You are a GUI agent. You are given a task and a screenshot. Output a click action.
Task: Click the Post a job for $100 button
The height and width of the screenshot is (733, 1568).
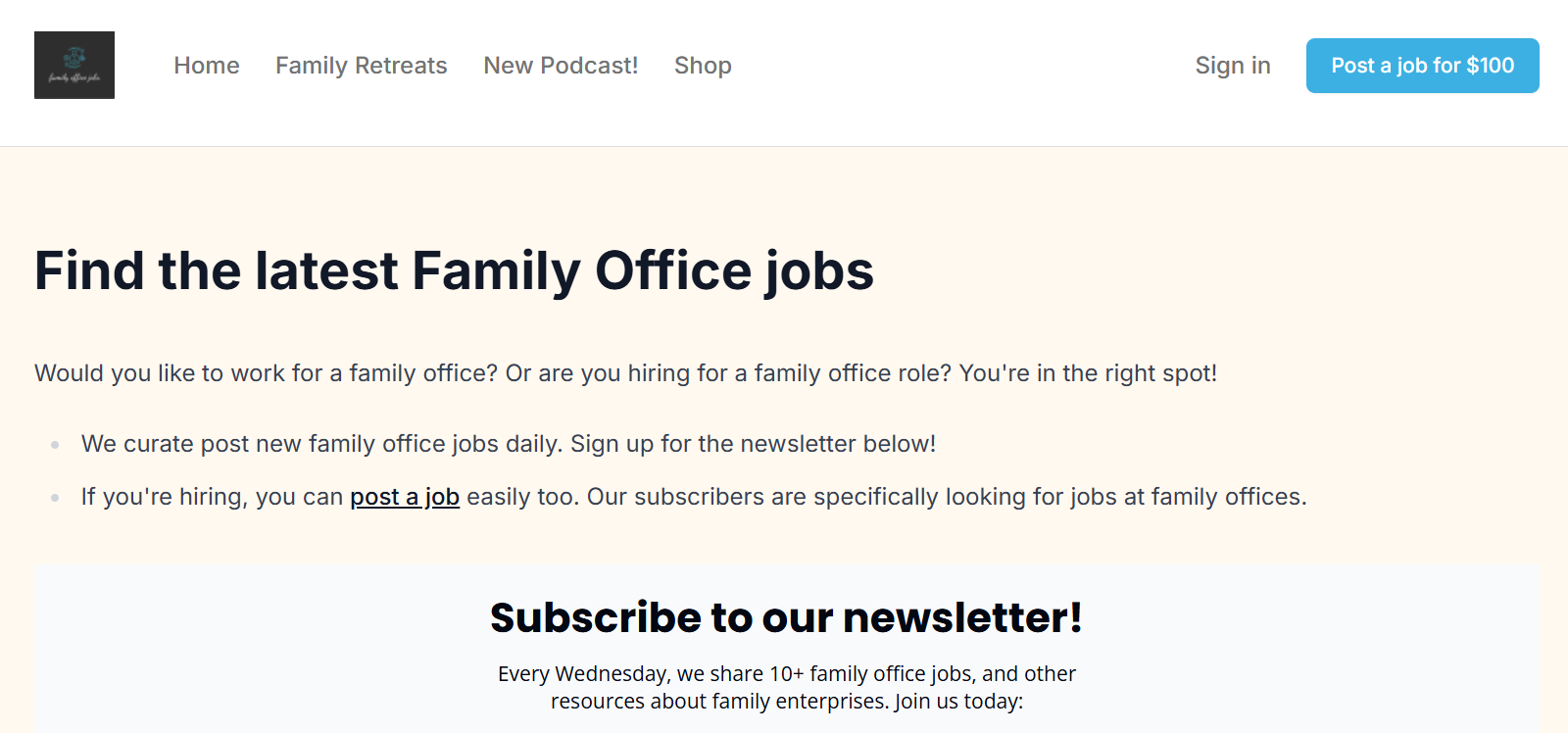[x=1422, y=66]
